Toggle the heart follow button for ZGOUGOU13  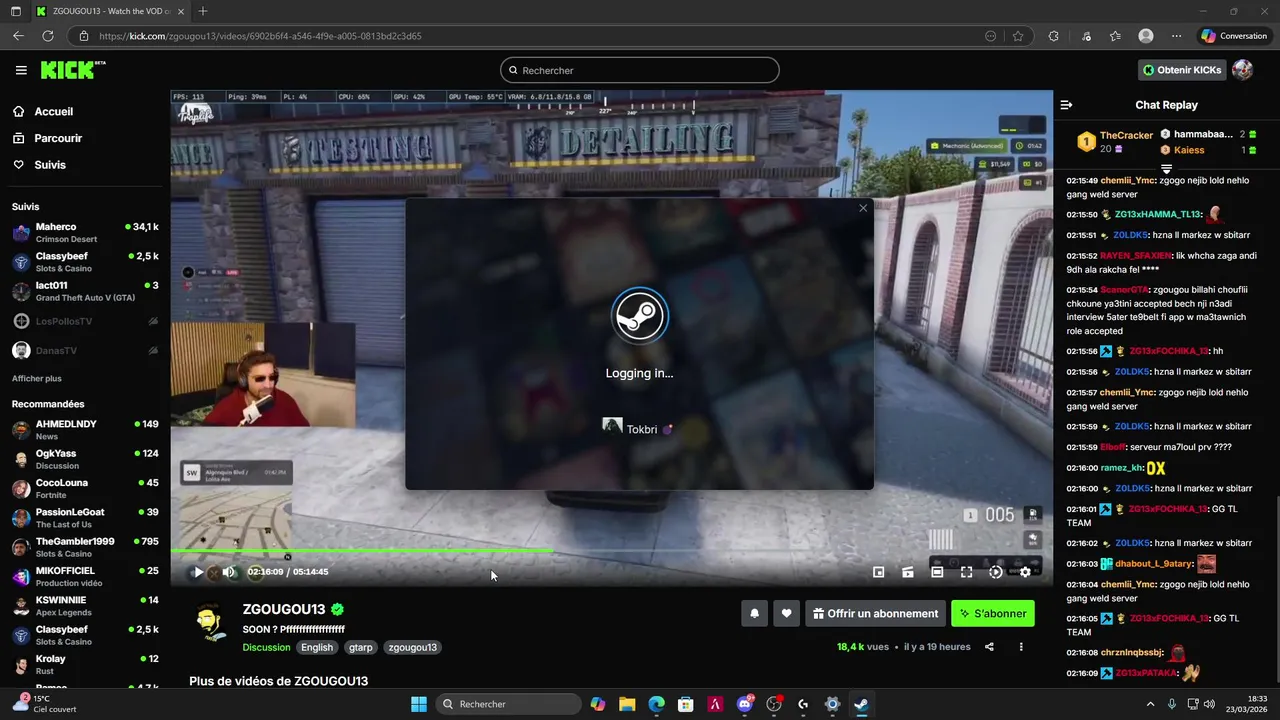(x=787, y=614)
